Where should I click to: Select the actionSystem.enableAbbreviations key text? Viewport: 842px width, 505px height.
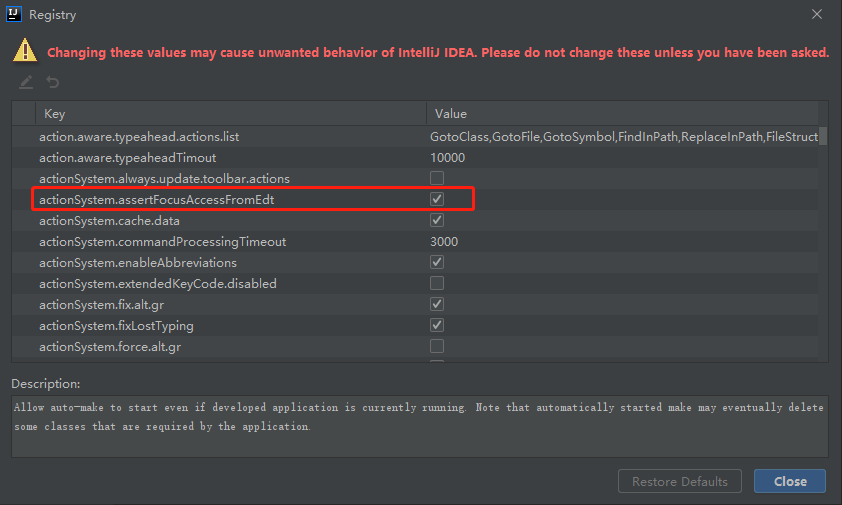pos(137,262)
